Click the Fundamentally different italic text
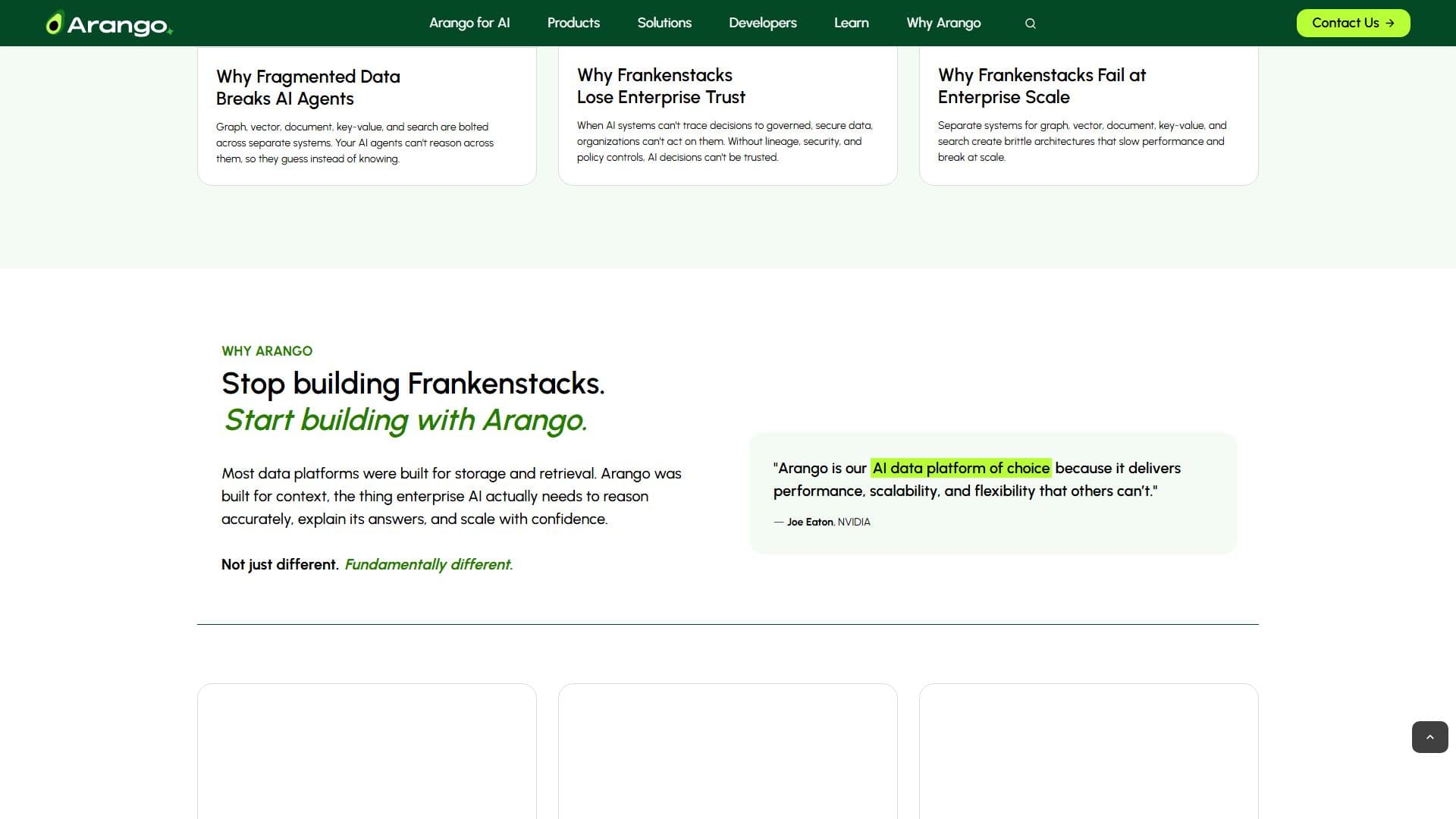 pyautogui.click(x=429, y=564)
